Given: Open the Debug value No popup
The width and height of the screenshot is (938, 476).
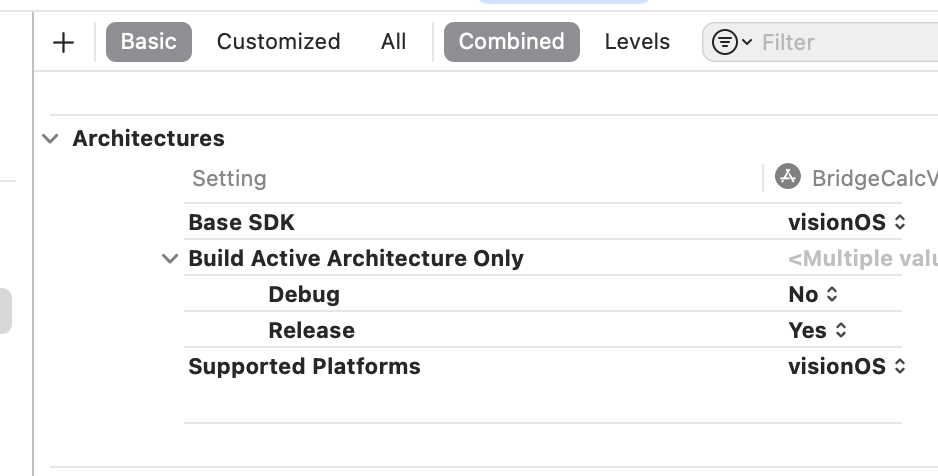Looking at the screenshot, I should (x=813, y=294).
